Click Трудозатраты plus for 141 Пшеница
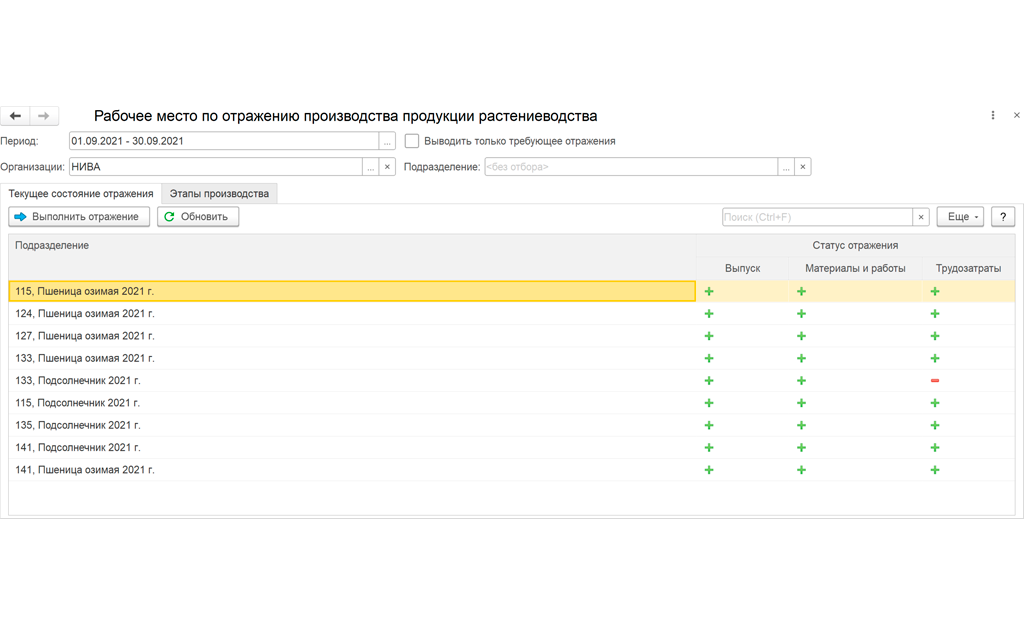This screenshot has width=1024, height=625. [x=935, y=470]
